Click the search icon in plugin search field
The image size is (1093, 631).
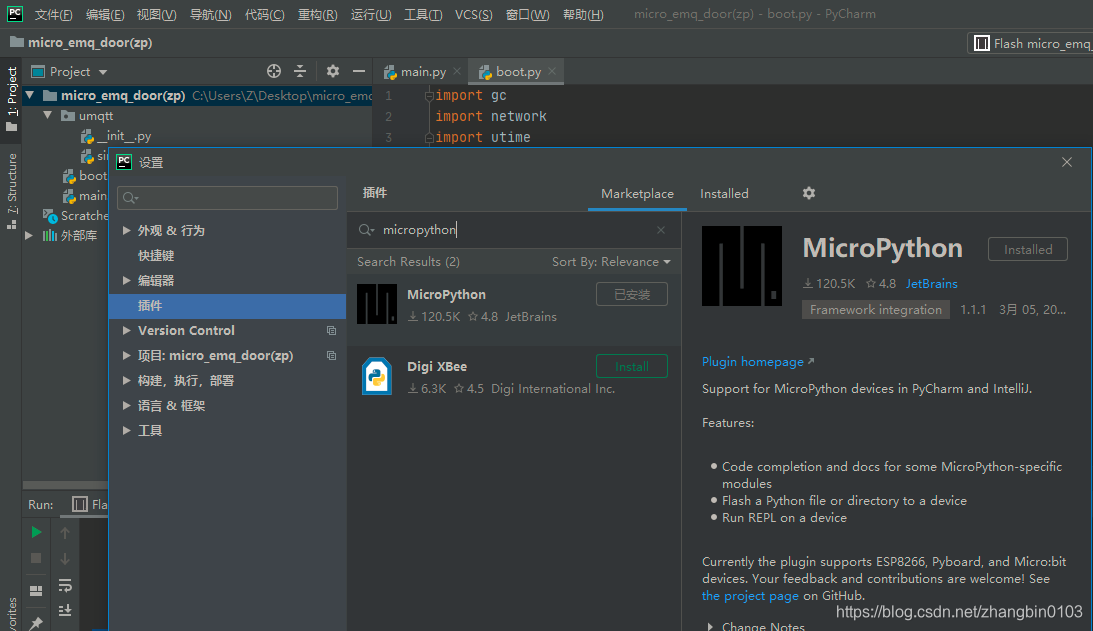point(366,230)
